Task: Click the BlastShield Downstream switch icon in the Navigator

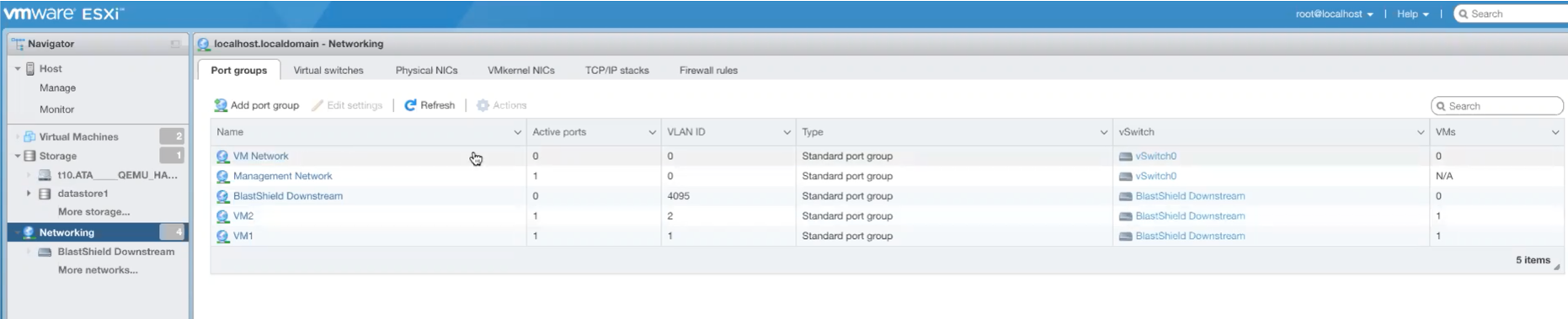Action: 45,252
